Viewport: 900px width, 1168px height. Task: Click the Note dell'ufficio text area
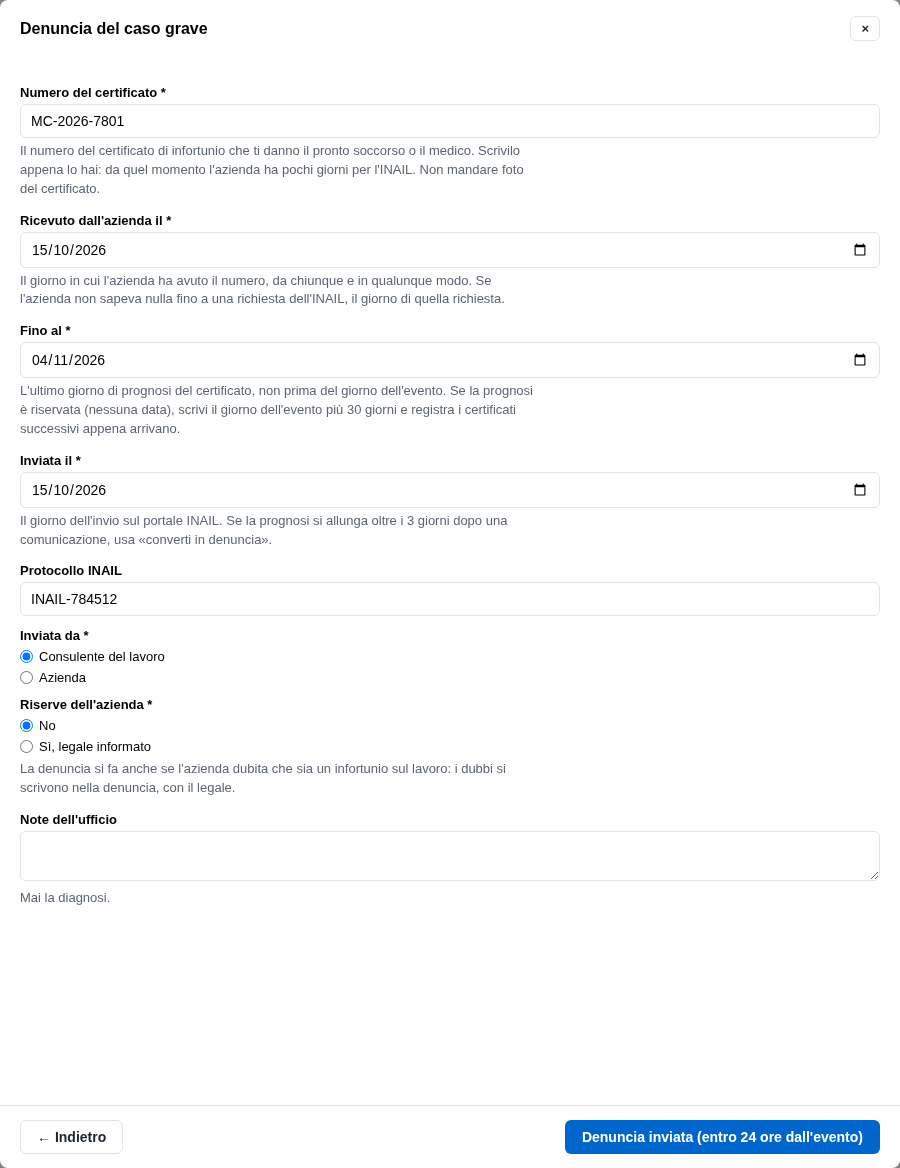tap(450, 857)
